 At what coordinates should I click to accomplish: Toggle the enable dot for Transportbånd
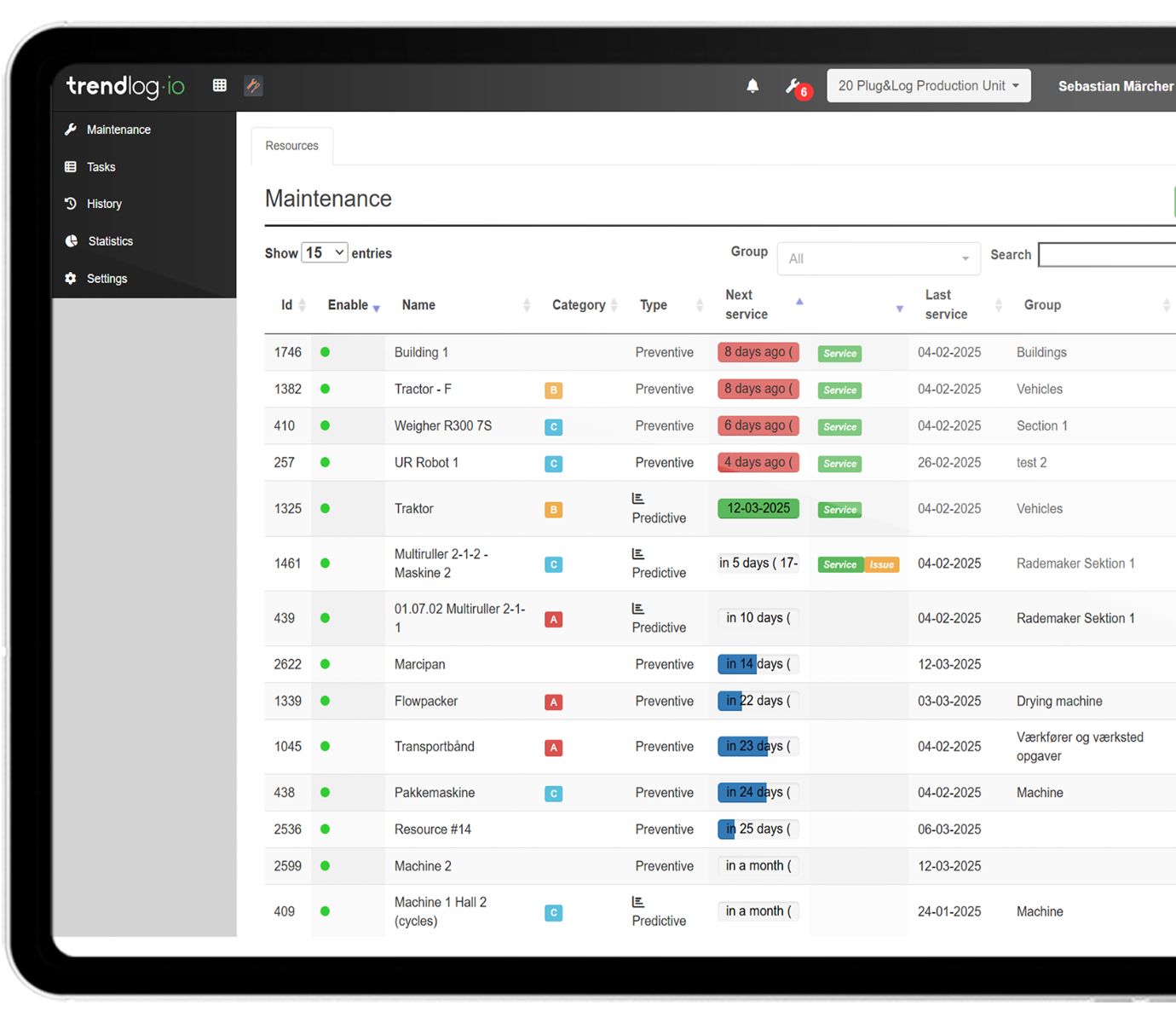pos(325,746)
